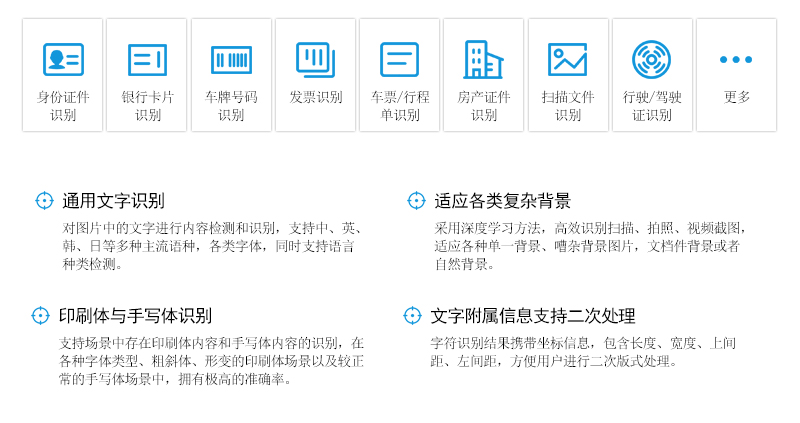Click the 更多 text label
The image size is (800, 423).
736,98
